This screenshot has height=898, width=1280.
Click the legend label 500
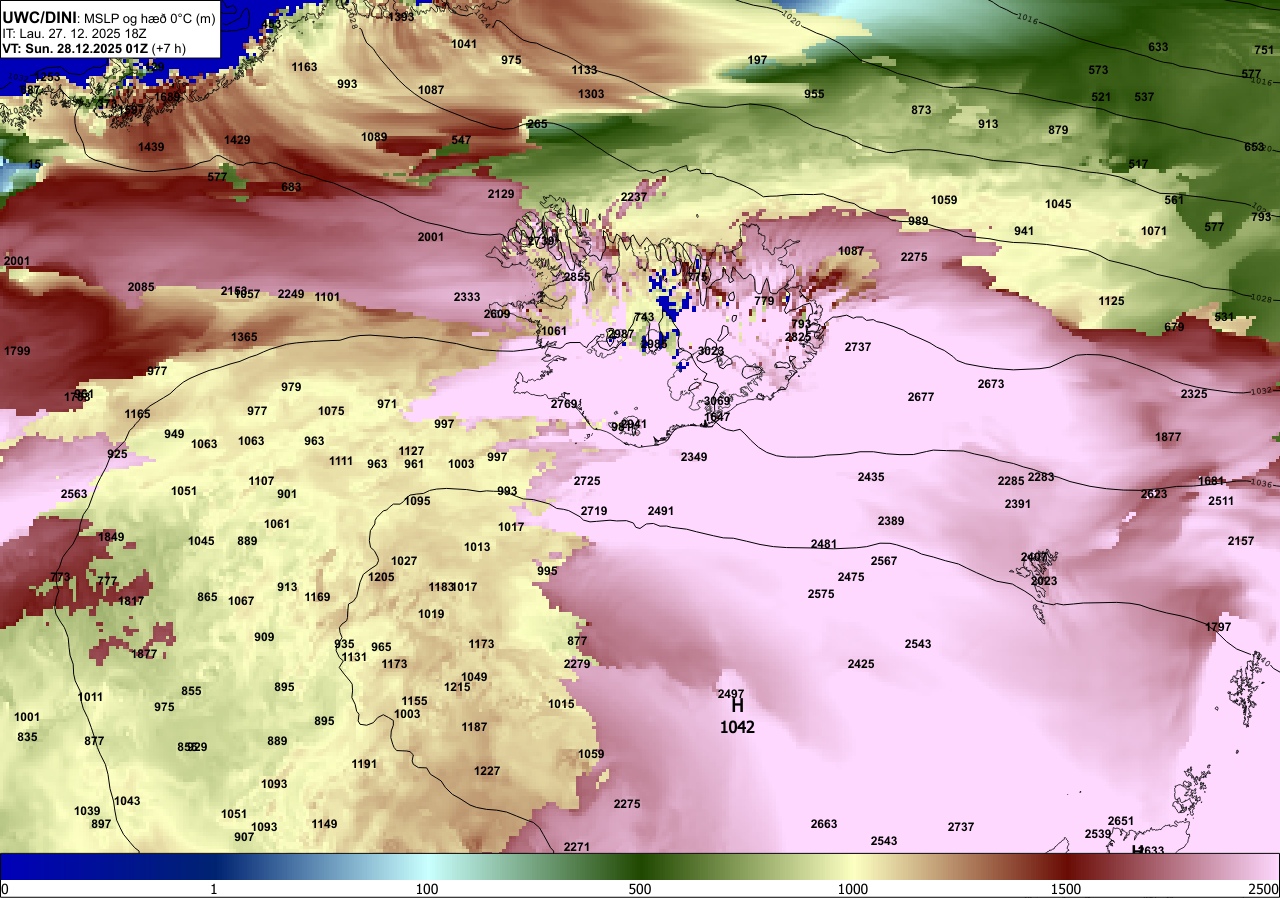point(640,889)
